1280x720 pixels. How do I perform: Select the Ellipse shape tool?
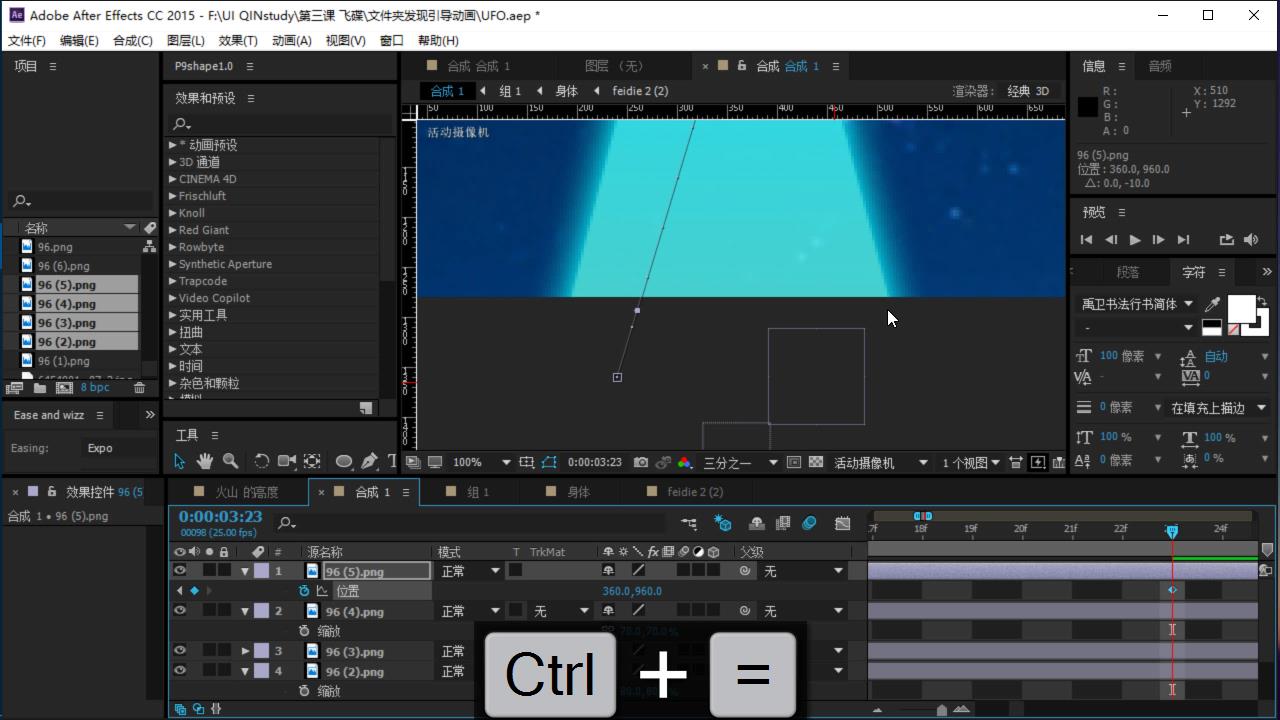(344, 461)
